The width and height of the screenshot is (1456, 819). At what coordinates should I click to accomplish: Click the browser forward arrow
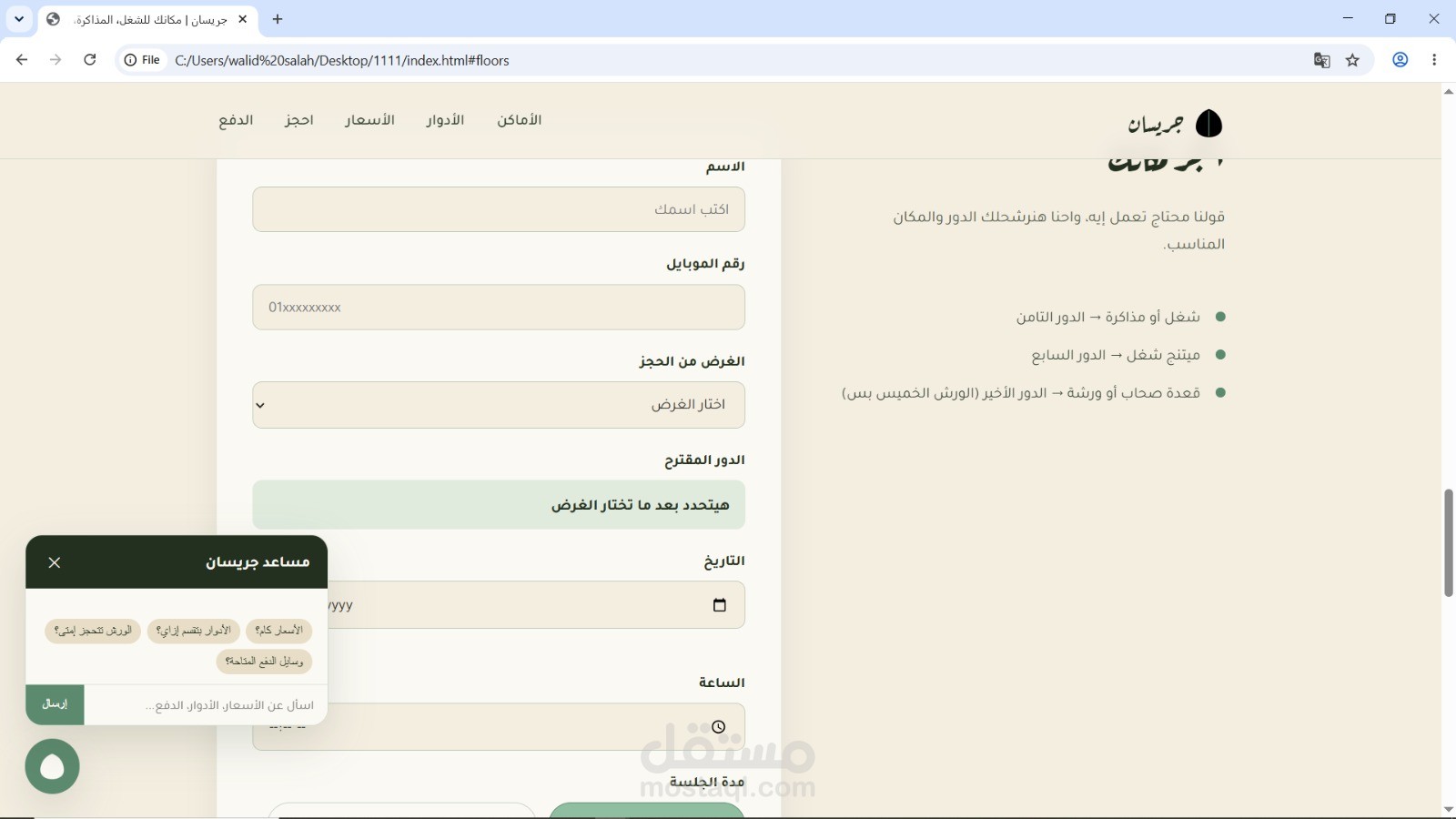(x=56, y=60)
